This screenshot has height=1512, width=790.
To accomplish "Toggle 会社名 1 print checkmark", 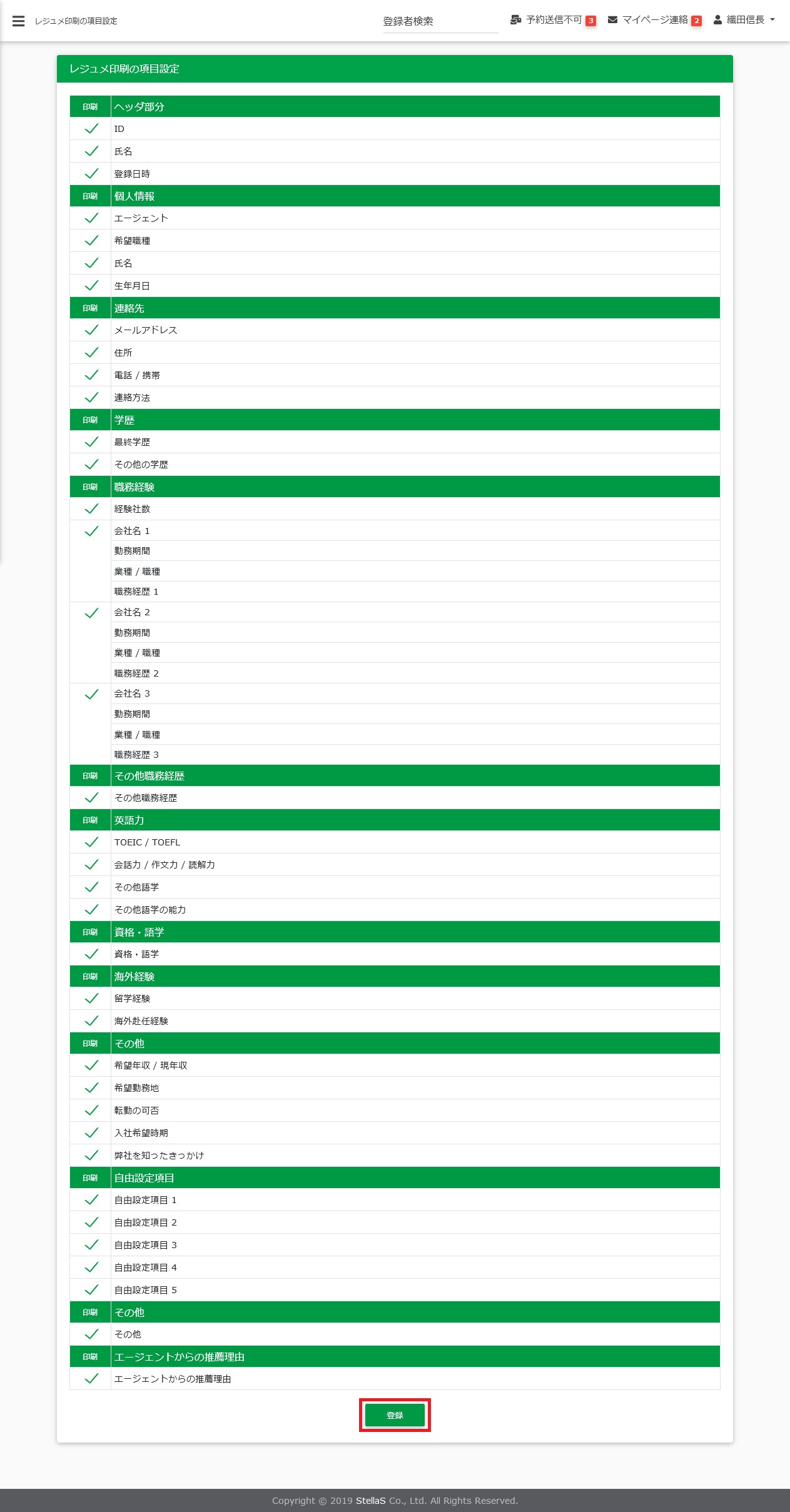I will (x=91, y=531).
